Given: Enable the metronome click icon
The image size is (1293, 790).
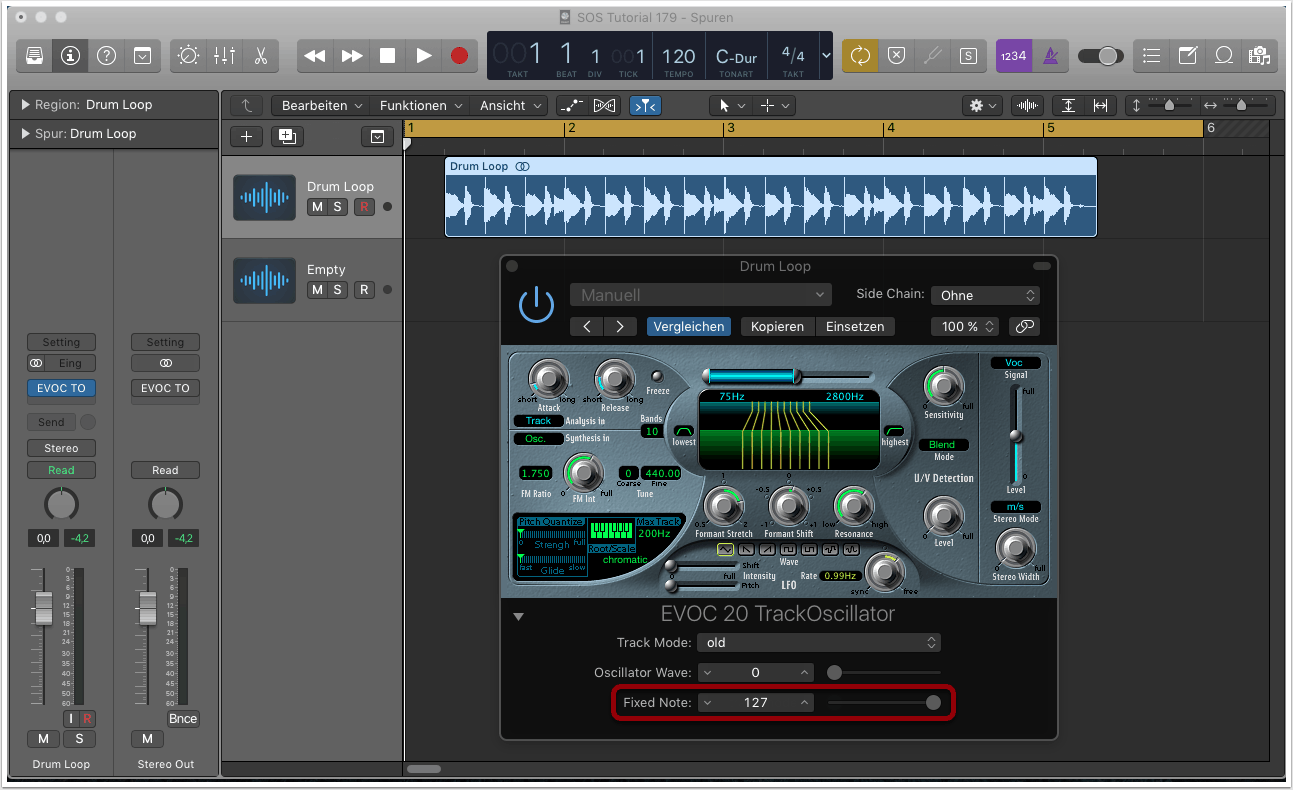Looking at the screenshot, I should 1050,56.
